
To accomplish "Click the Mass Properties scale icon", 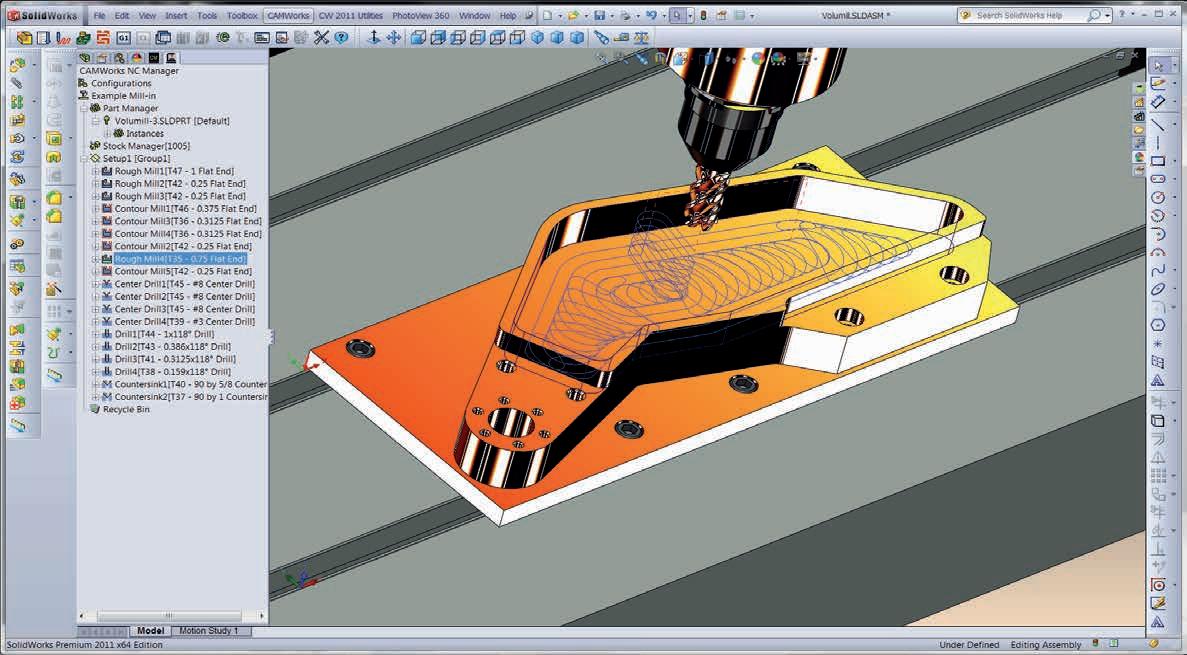I will [641, 37].
